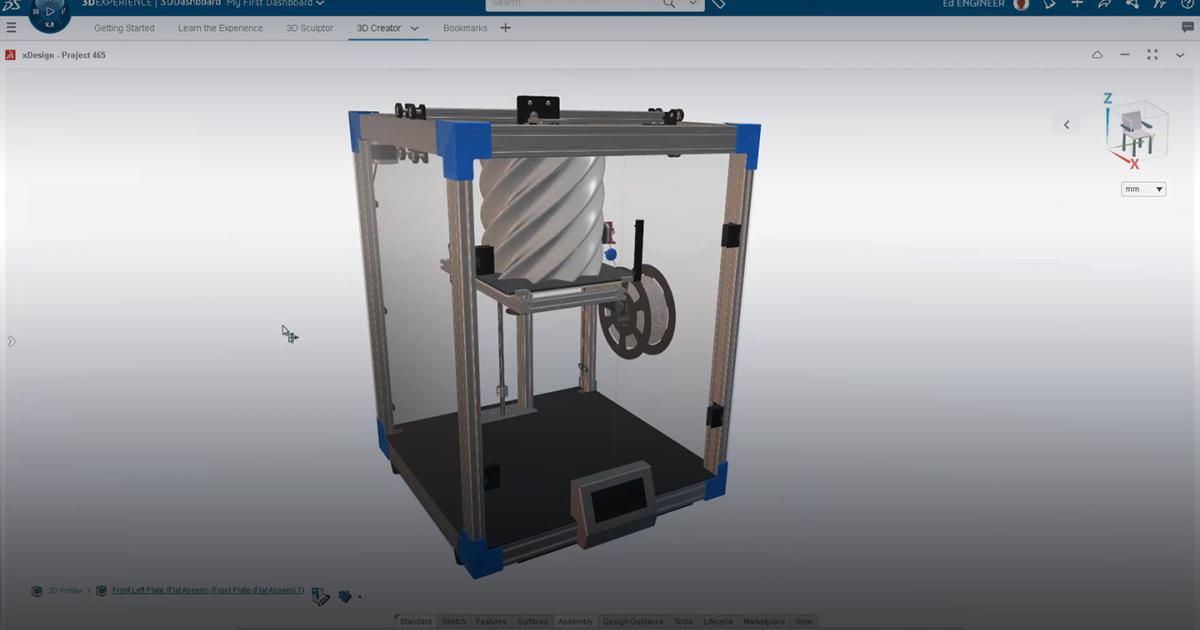Click the 3D Printer assembly icon bottom left
This screenshot has width=1200, height=630.
[37, 591]
